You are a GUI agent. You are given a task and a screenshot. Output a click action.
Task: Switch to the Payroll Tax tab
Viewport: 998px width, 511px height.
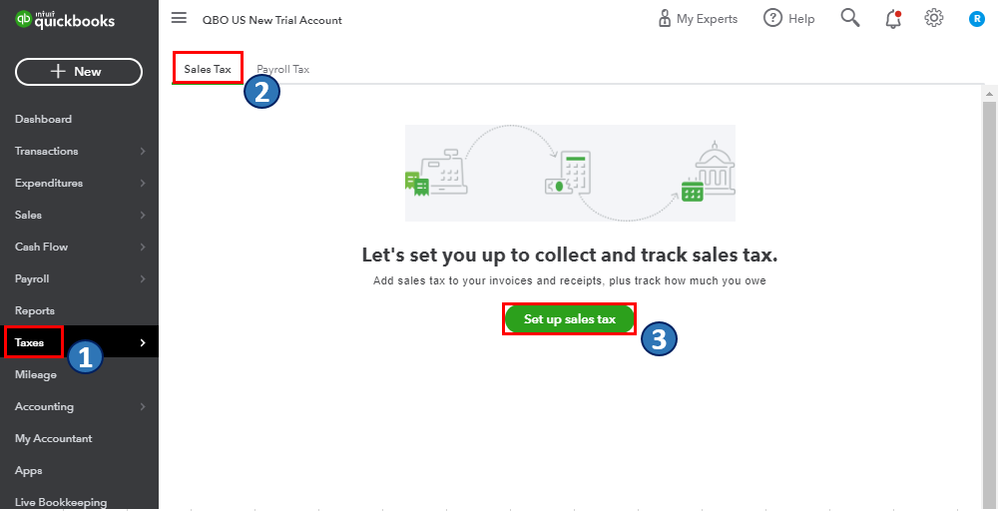click(283, 69)
